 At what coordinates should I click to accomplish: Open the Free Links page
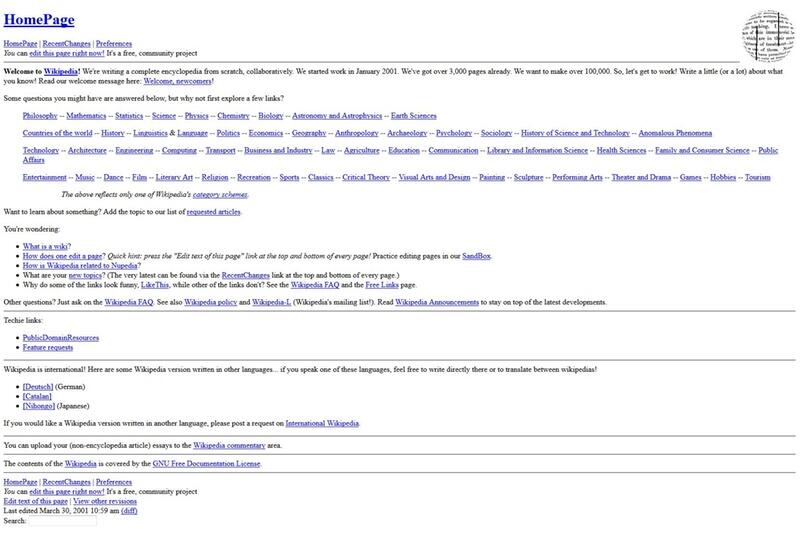382,285
